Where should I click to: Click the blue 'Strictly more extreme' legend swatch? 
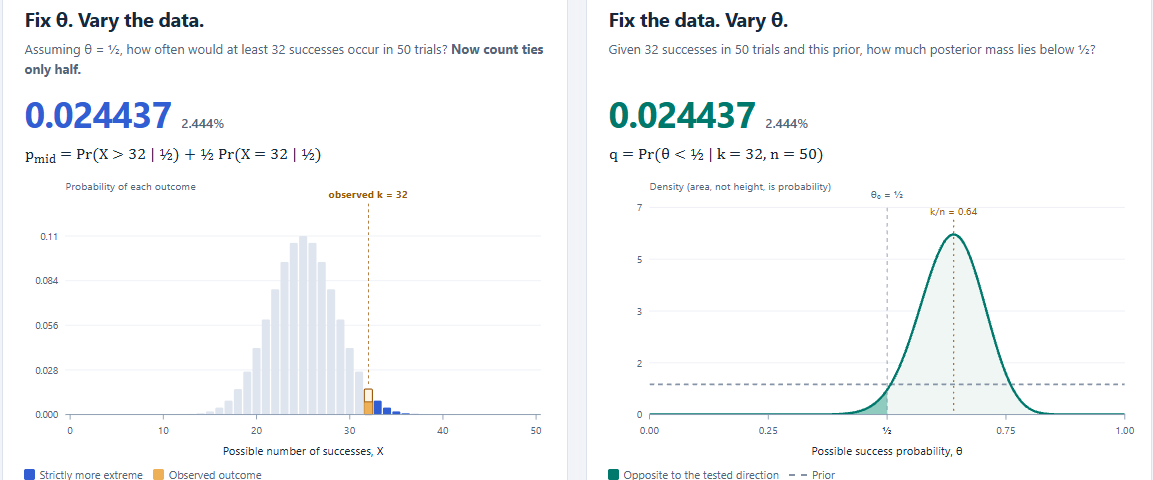[x=29, y=475]
